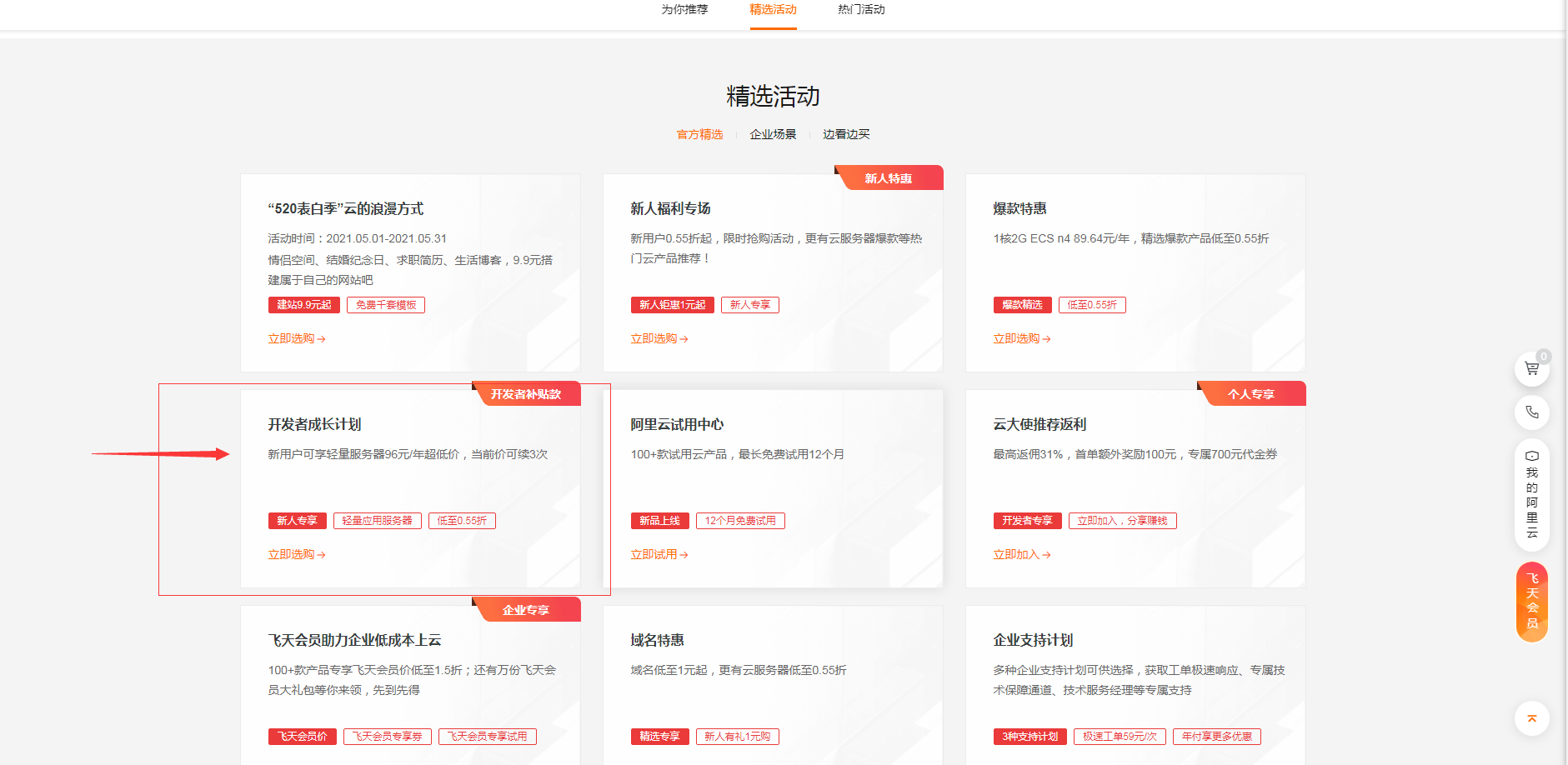Click 立即选购 under 新人福利专场
Image resolution: width=1568 pixels, height=765 pixels.
tap(659, 338)
